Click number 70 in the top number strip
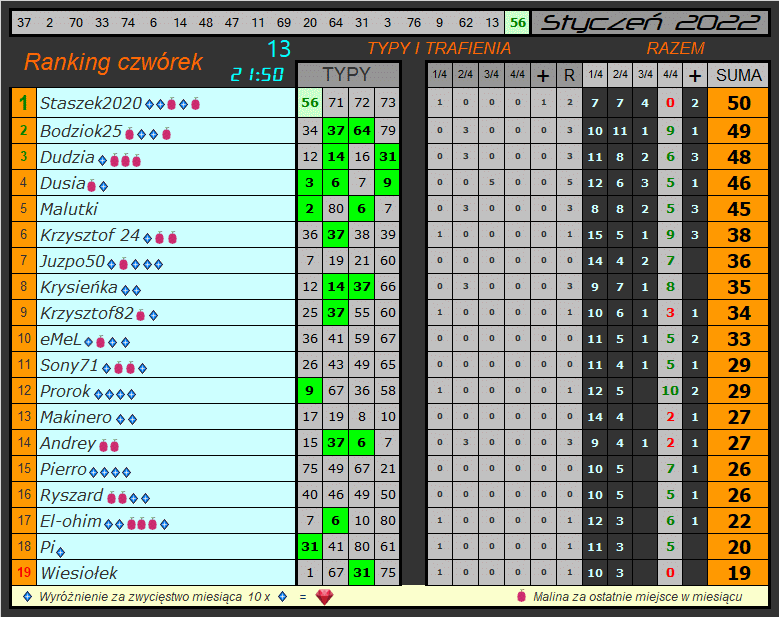779x617 pixels. [x=76, y=23]
